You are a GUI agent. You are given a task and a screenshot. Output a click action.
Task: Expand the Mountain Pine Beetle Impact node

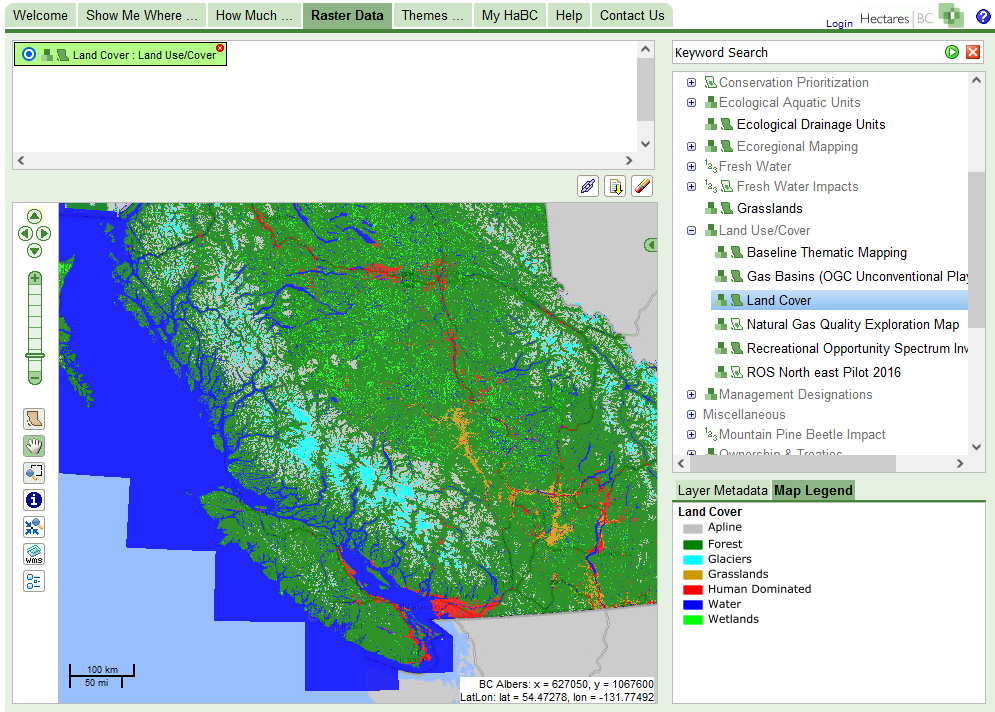[x=692, y=435]
